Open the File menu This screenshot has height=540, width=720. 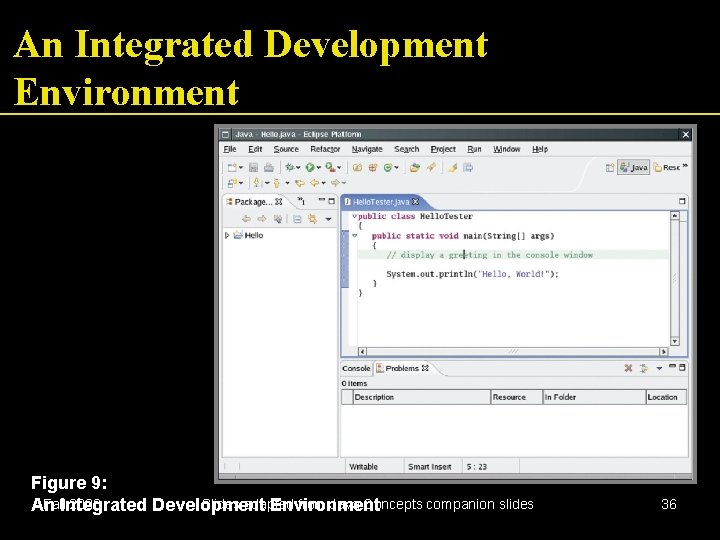point(230,149)
